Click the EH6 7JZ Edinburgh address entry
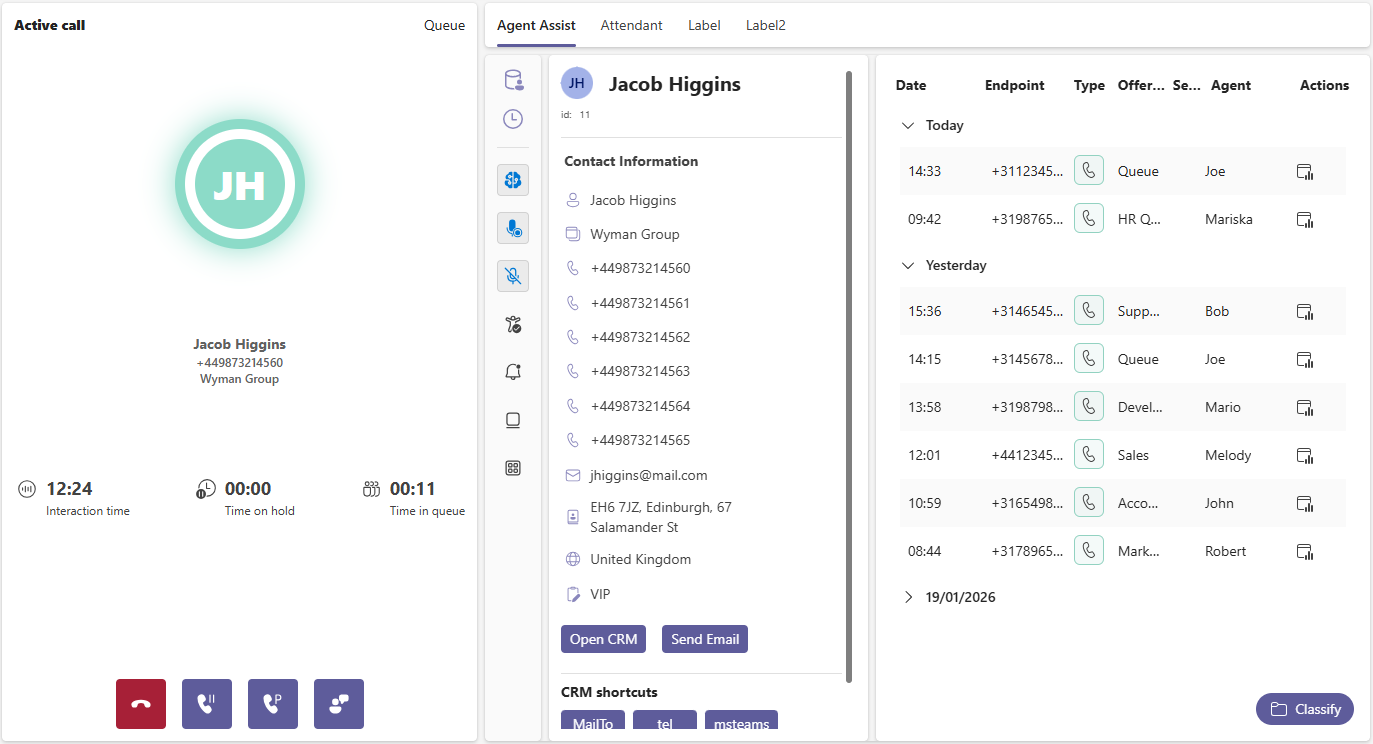1373x744 pixels. [x=661, y=517]
